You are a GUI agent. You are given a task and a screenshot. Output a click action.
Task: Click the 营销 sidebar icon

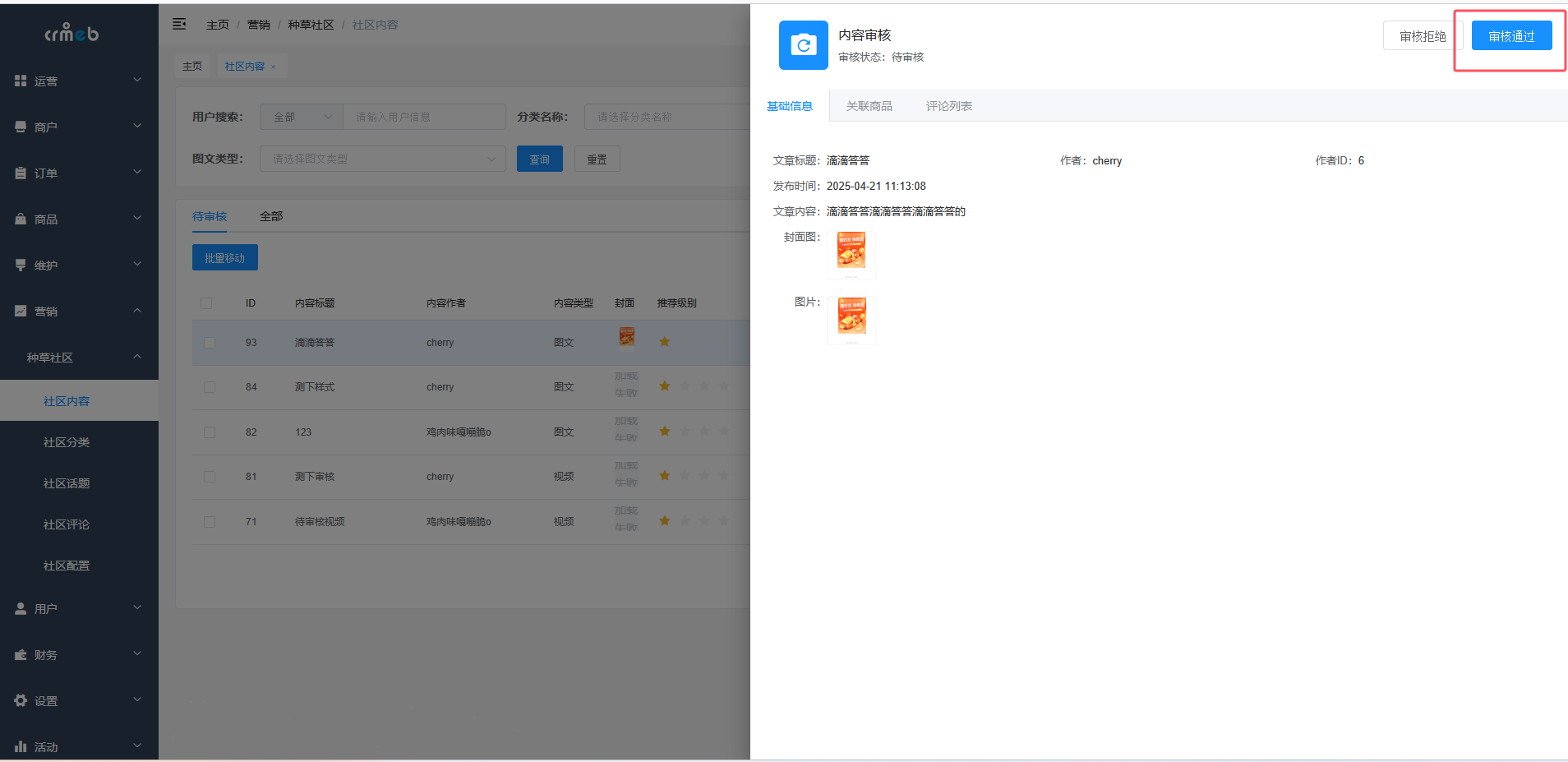(x=21, y=311)
